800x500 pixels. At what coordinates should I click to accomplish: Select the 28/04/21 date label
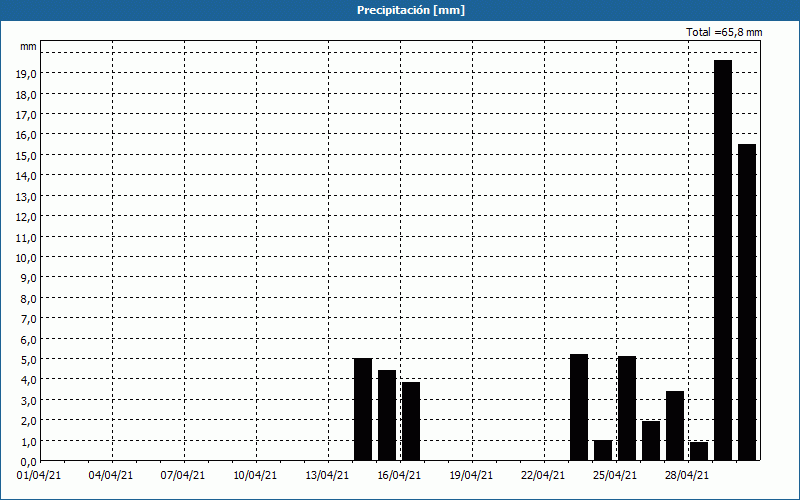pos(687,476)
